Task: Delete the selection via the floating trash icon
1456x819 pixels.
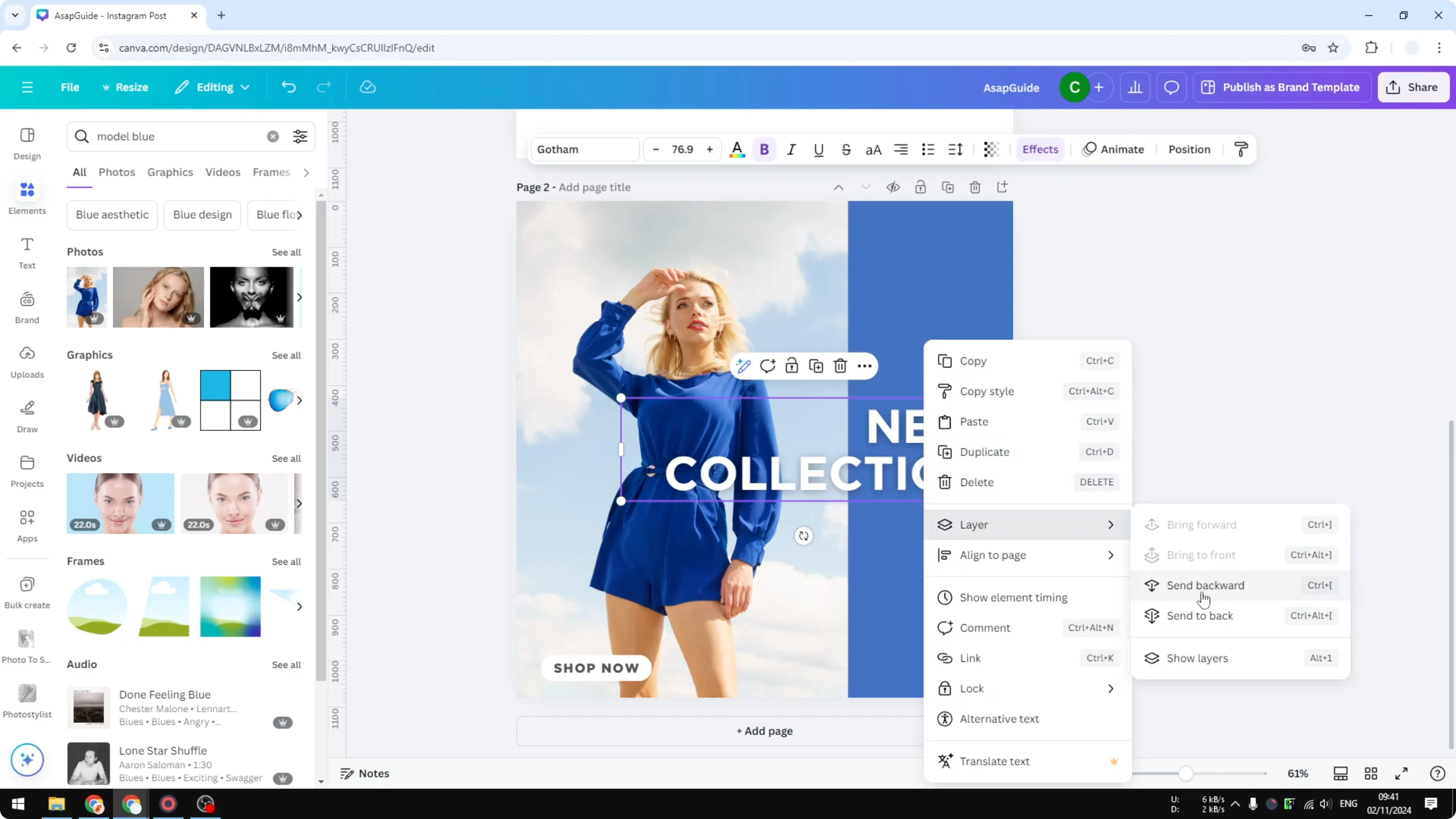Action: pos(840,366)
